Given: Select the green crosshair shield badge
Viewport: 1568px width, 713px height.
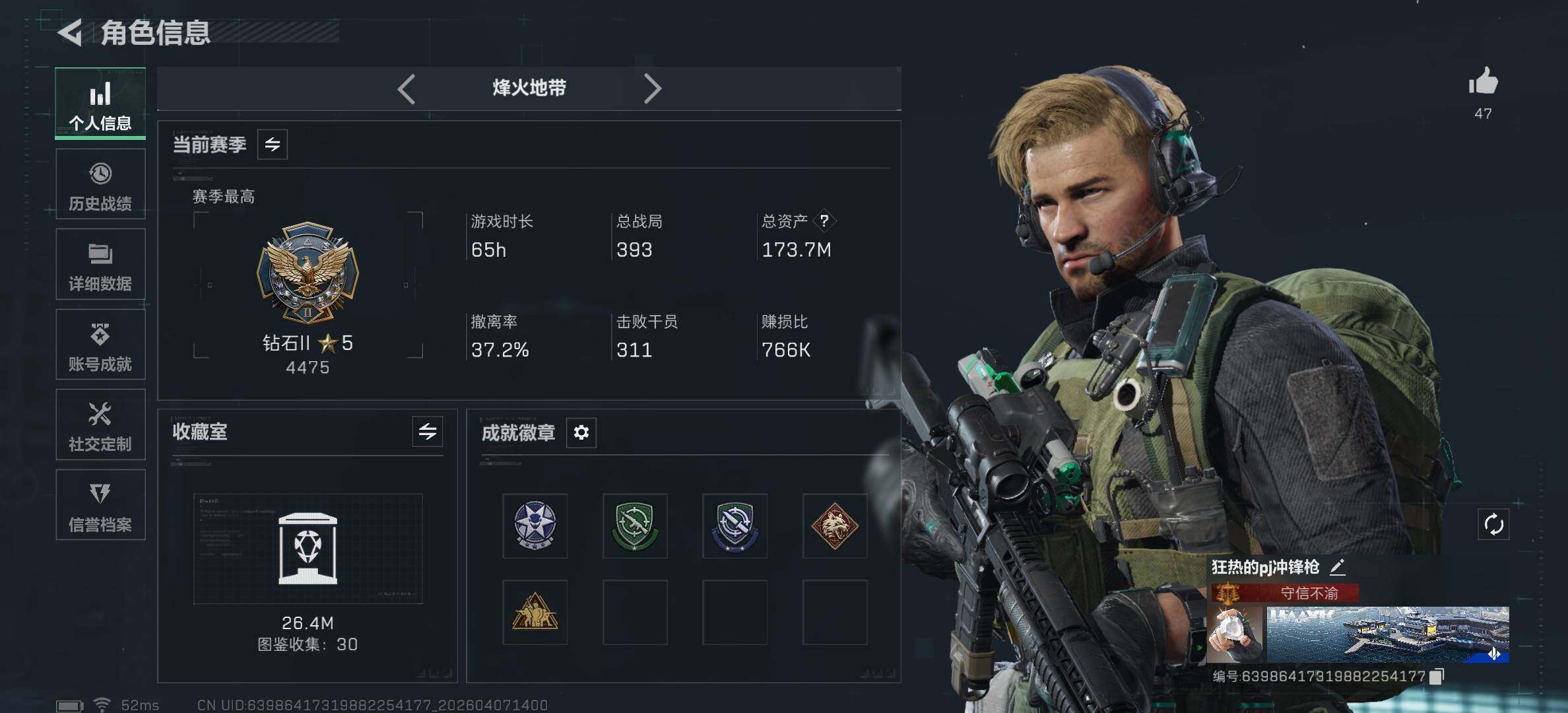Looking at the screenshot, I should (635, 526).
